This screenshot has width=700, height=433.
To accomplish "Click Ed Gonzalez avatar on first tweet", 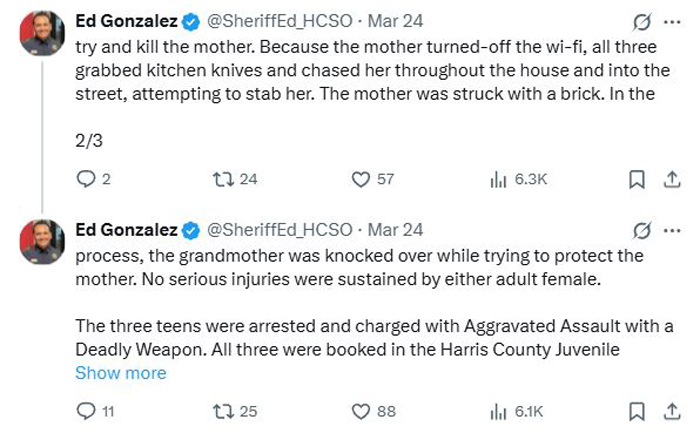I will coord(42,33).
